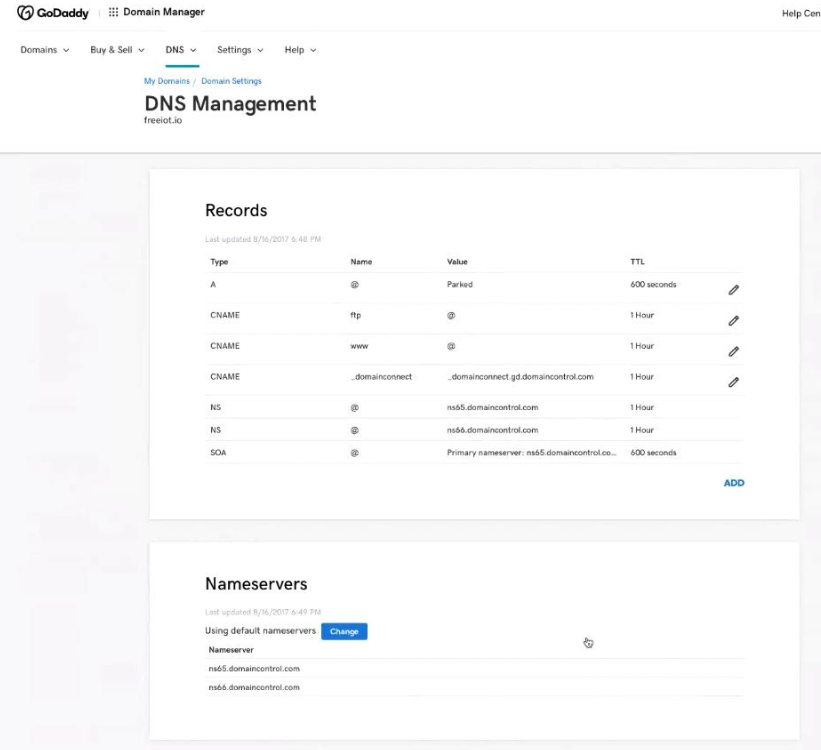Click the ns65.domaincontrol.com NS record value
821x750 pixels.
pos(493,408)
